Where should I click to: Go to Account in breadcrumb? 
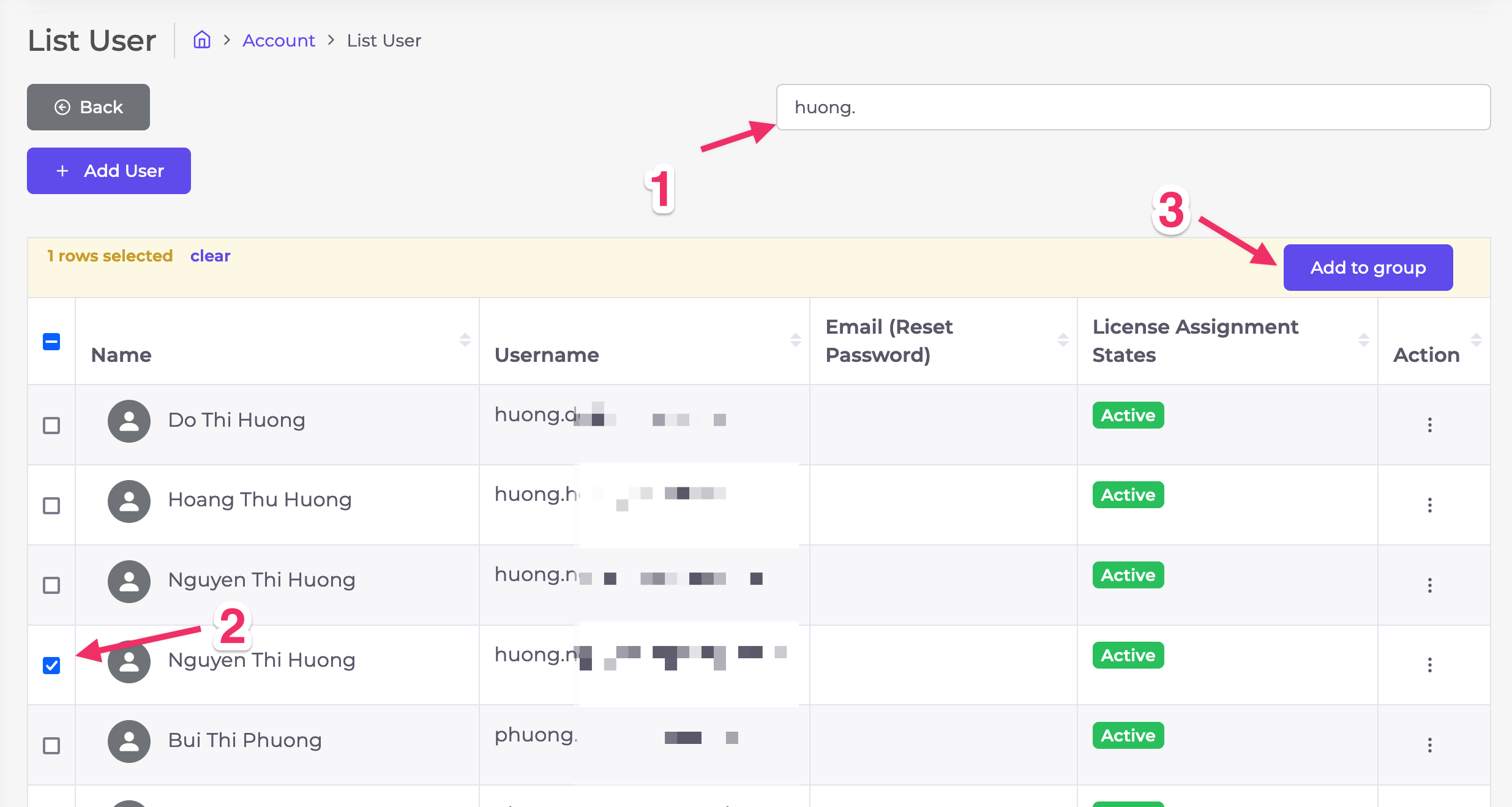pos(279,40)
